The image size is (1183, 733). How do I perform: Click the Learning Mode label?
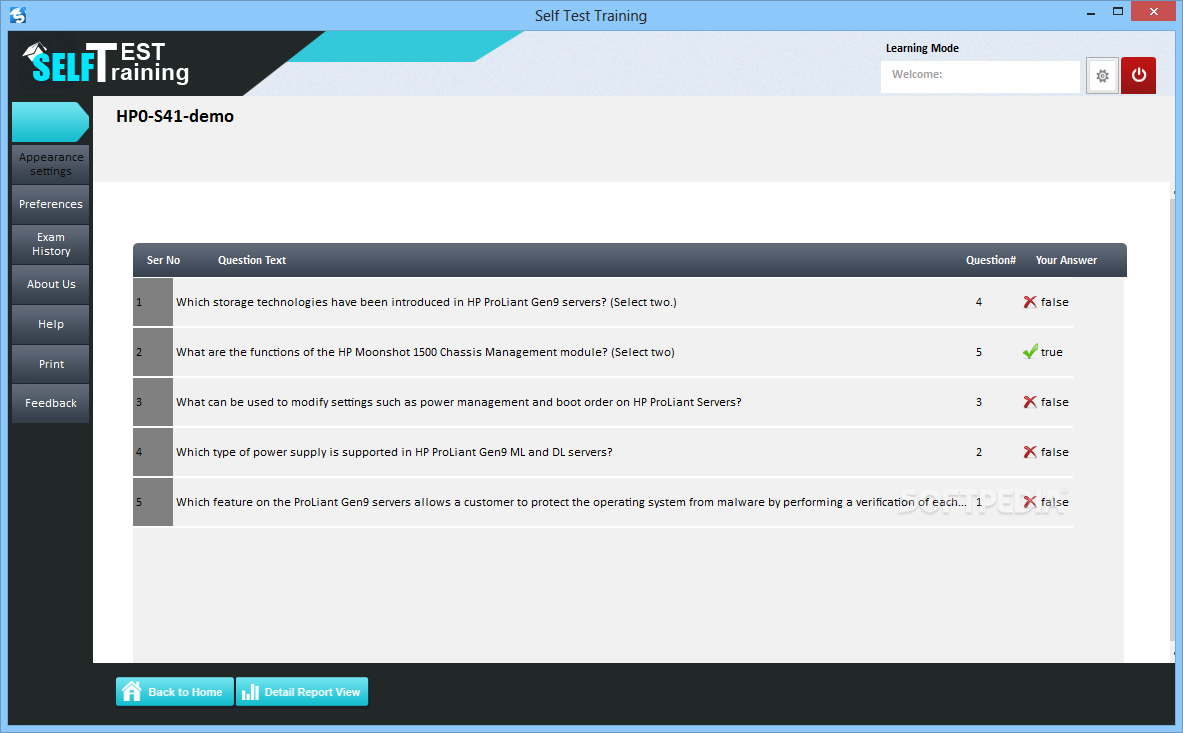tap(922, 48)
